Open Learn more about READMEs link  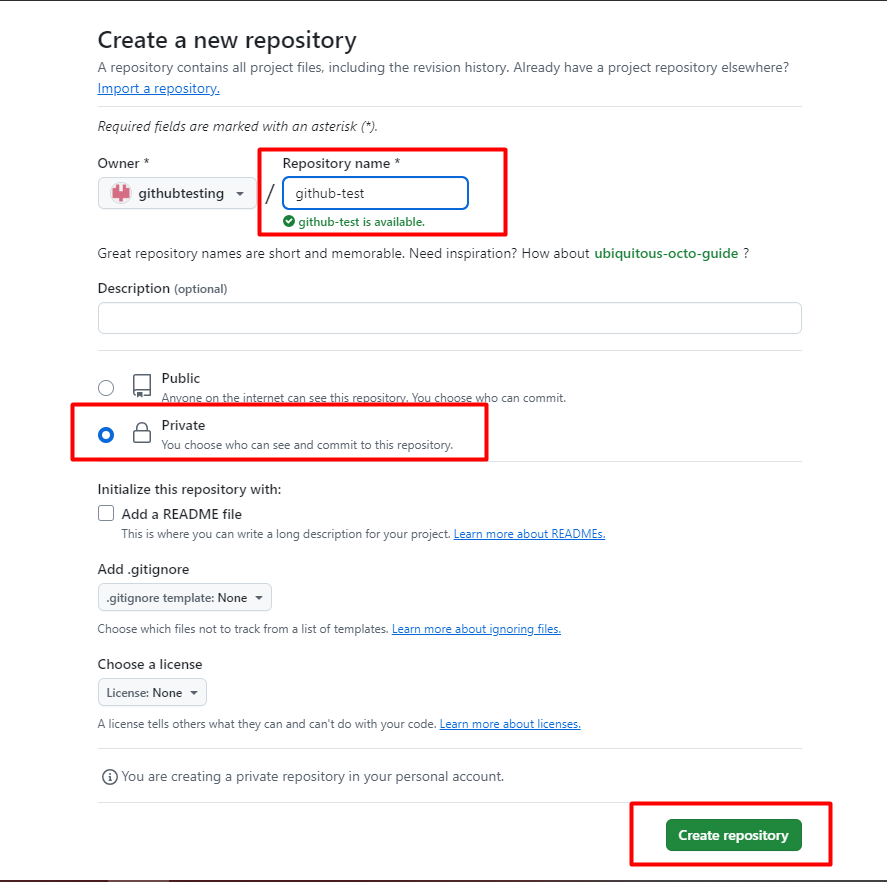coord(529,534)
